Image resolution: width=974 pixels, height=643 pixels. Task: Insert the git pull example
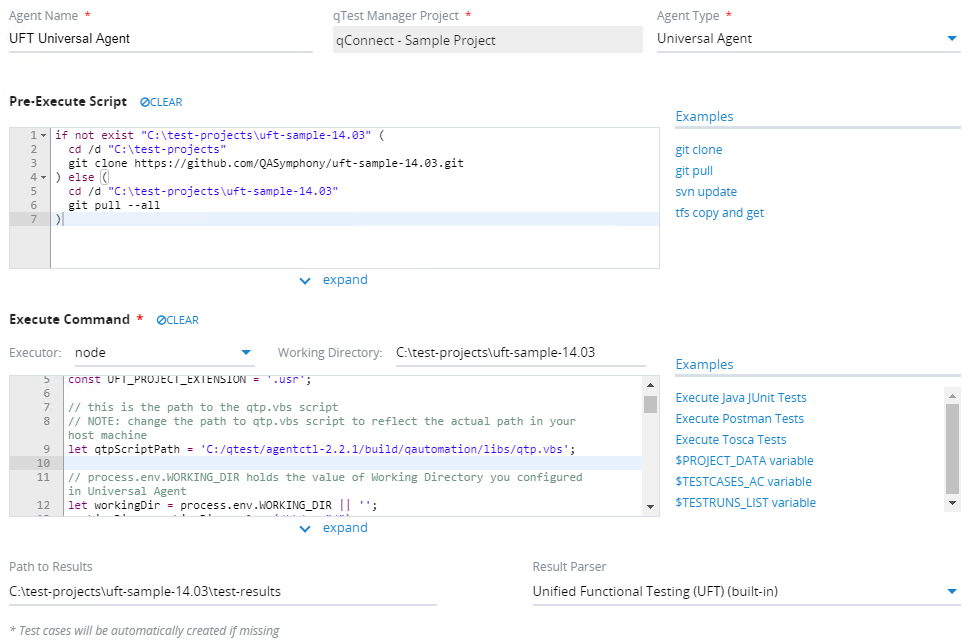(x=694, y=171)
